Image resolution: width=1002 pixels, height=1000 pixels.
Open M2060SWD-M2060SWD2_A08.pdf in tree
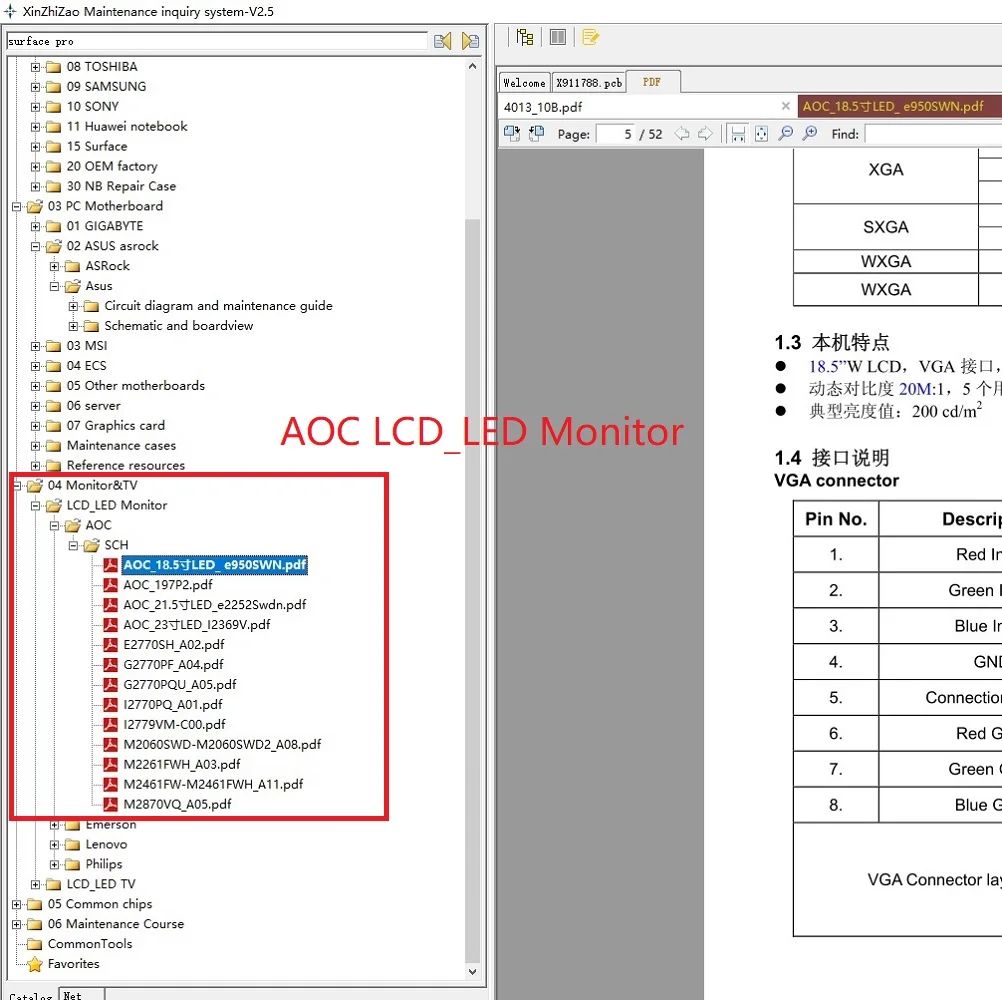222,744
